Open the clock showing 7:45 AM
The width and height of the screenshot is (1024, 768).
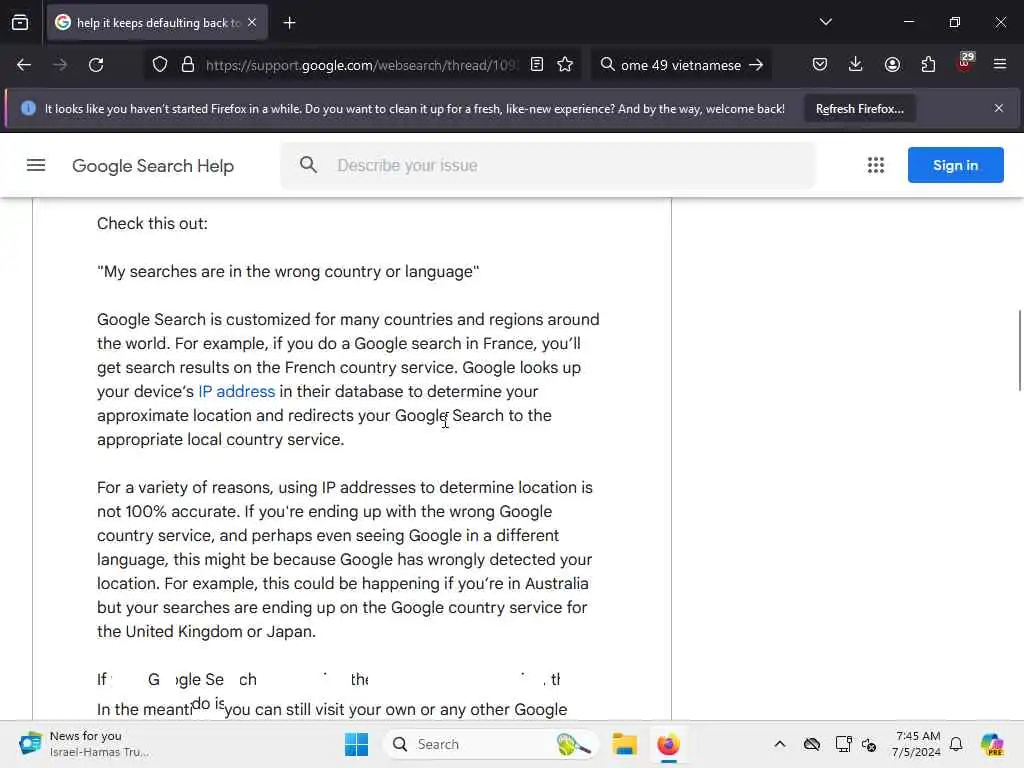click(x=916, y=744)
